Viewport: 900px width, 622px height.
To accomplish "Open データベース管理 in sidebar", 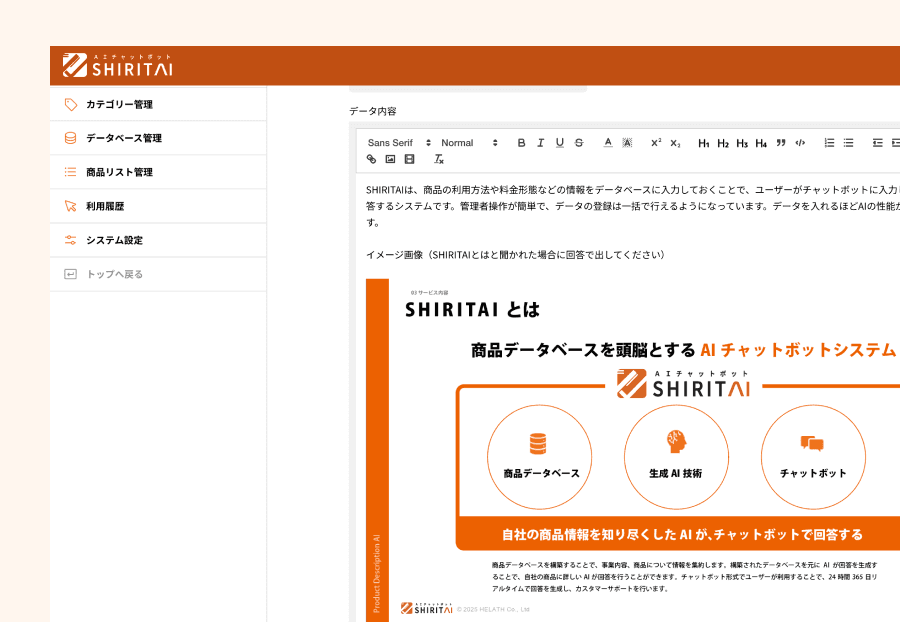I will [x=158, y=138].
